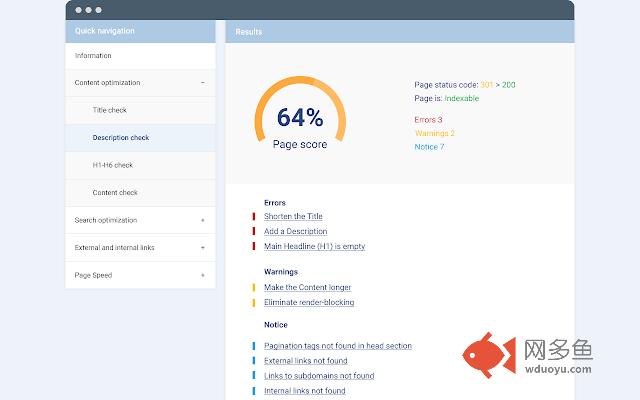Open Content check item
The image size is (640, 400).
tap(140, 193)
